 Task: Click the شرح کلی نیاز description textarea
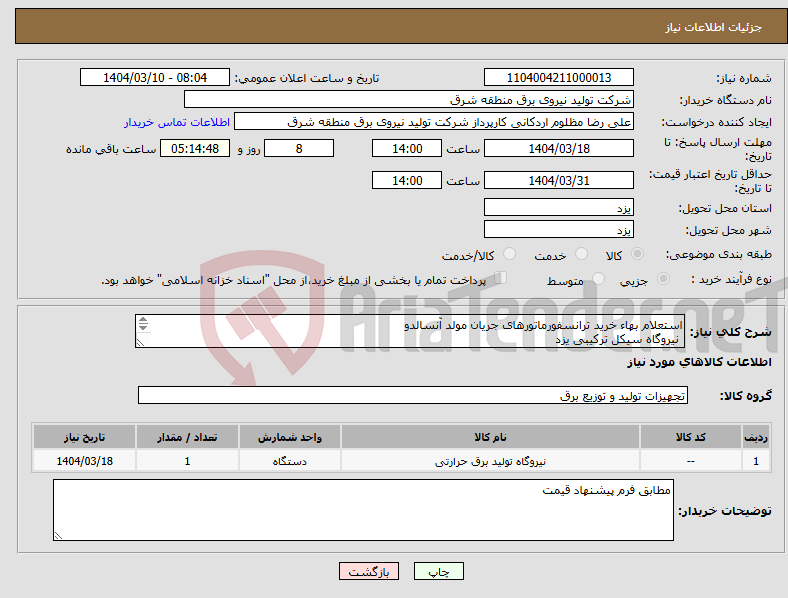(410, 331)
